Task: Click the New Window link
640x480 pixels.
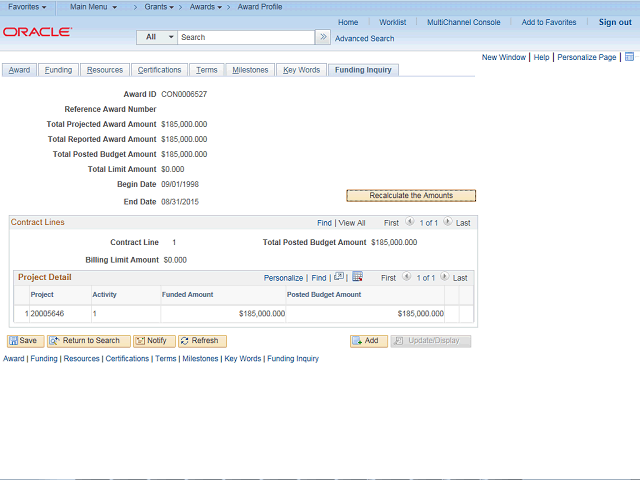Action: pos(504,57)
